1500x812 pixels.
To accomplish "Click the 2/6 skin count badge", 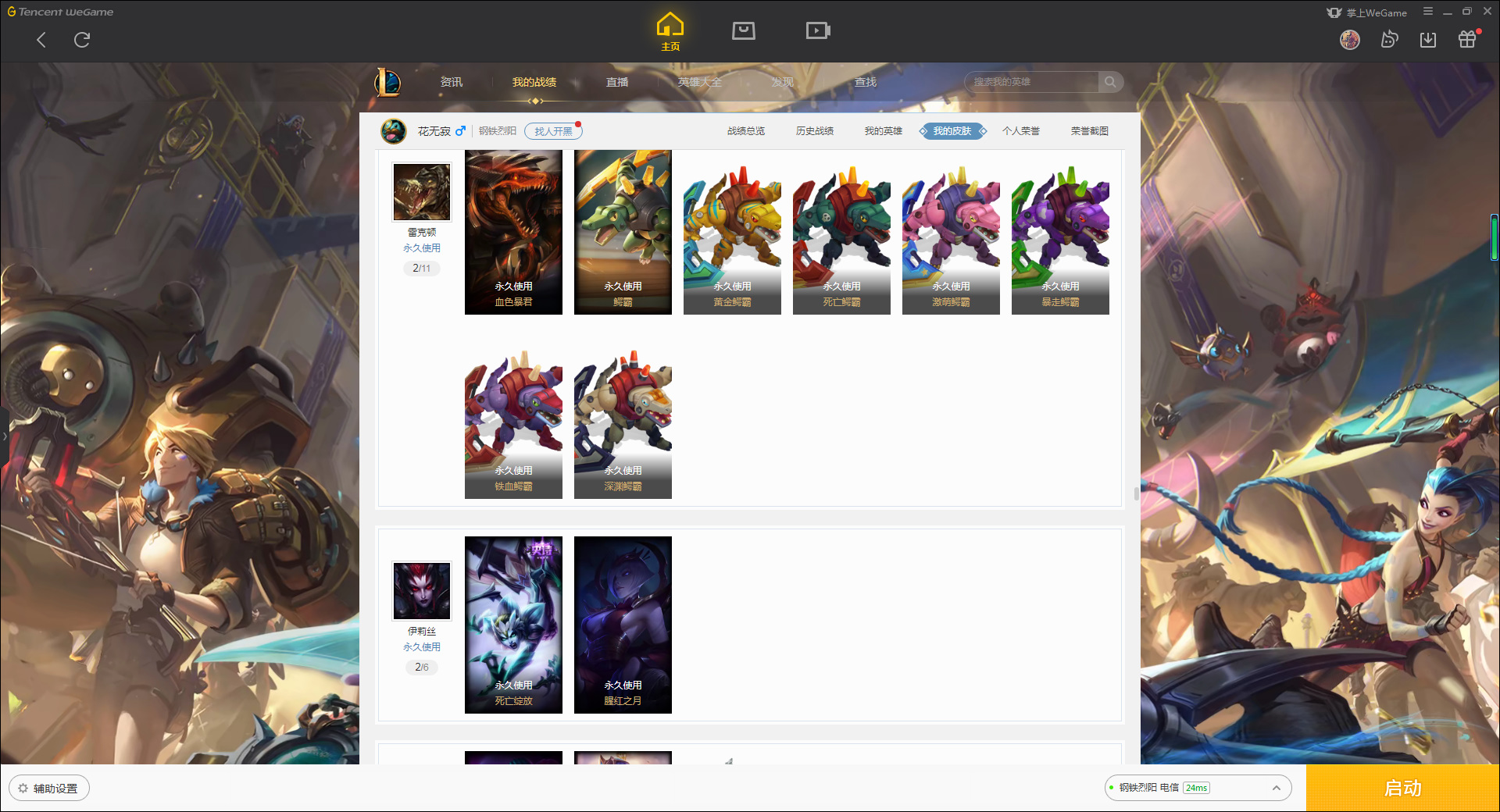I will (x=422, y=667).
